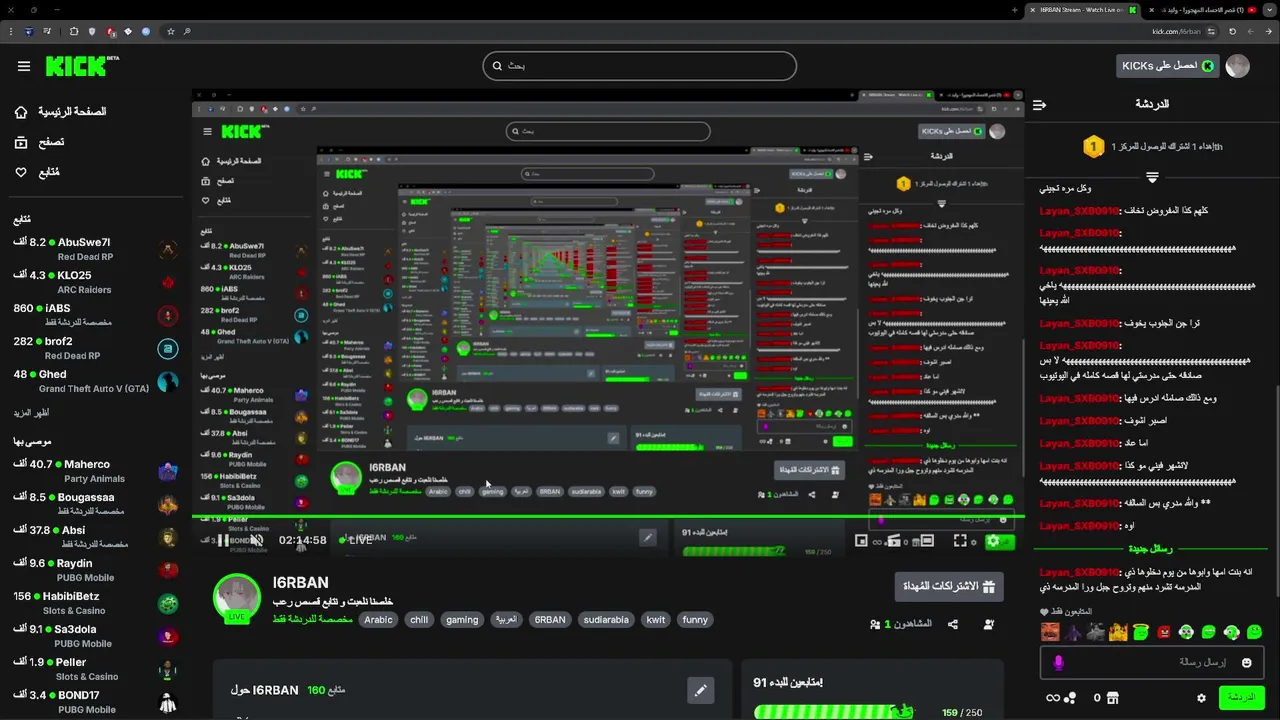Toggle the followers-only heart indicator in chat
Screen dimensions: 1280x720
[x=1044, y=611]
